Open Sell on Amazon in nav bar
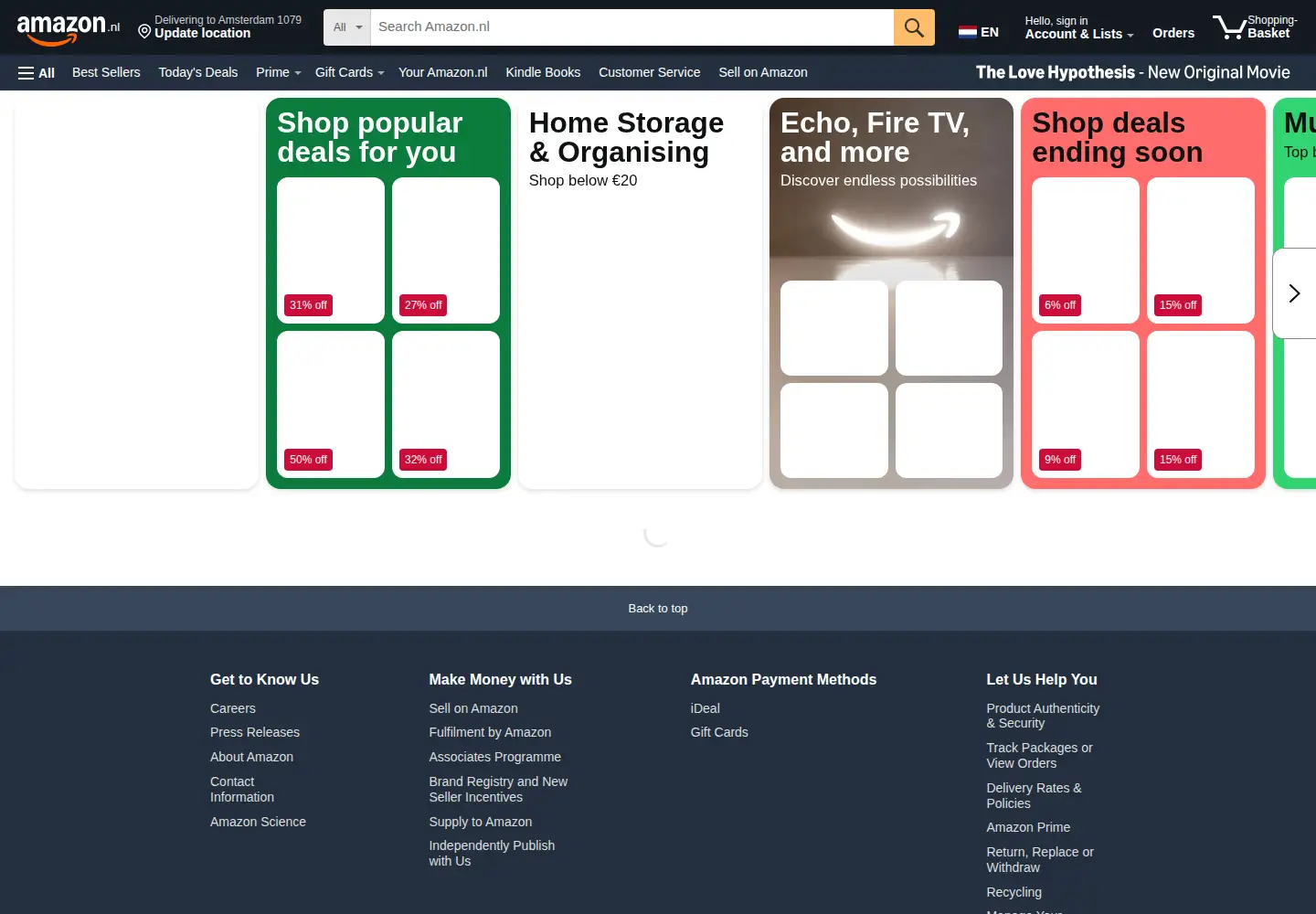Viewport: 1316px width, 914px height. point(763,72)
